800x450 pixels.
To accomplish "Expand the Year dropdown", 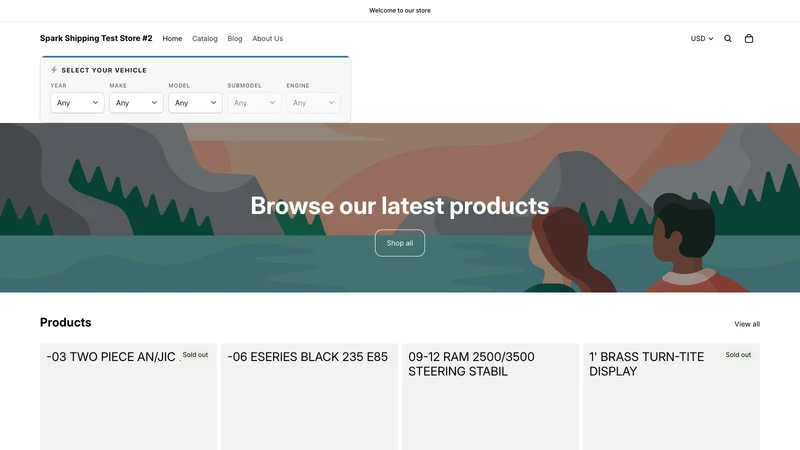I will (77, 103).
